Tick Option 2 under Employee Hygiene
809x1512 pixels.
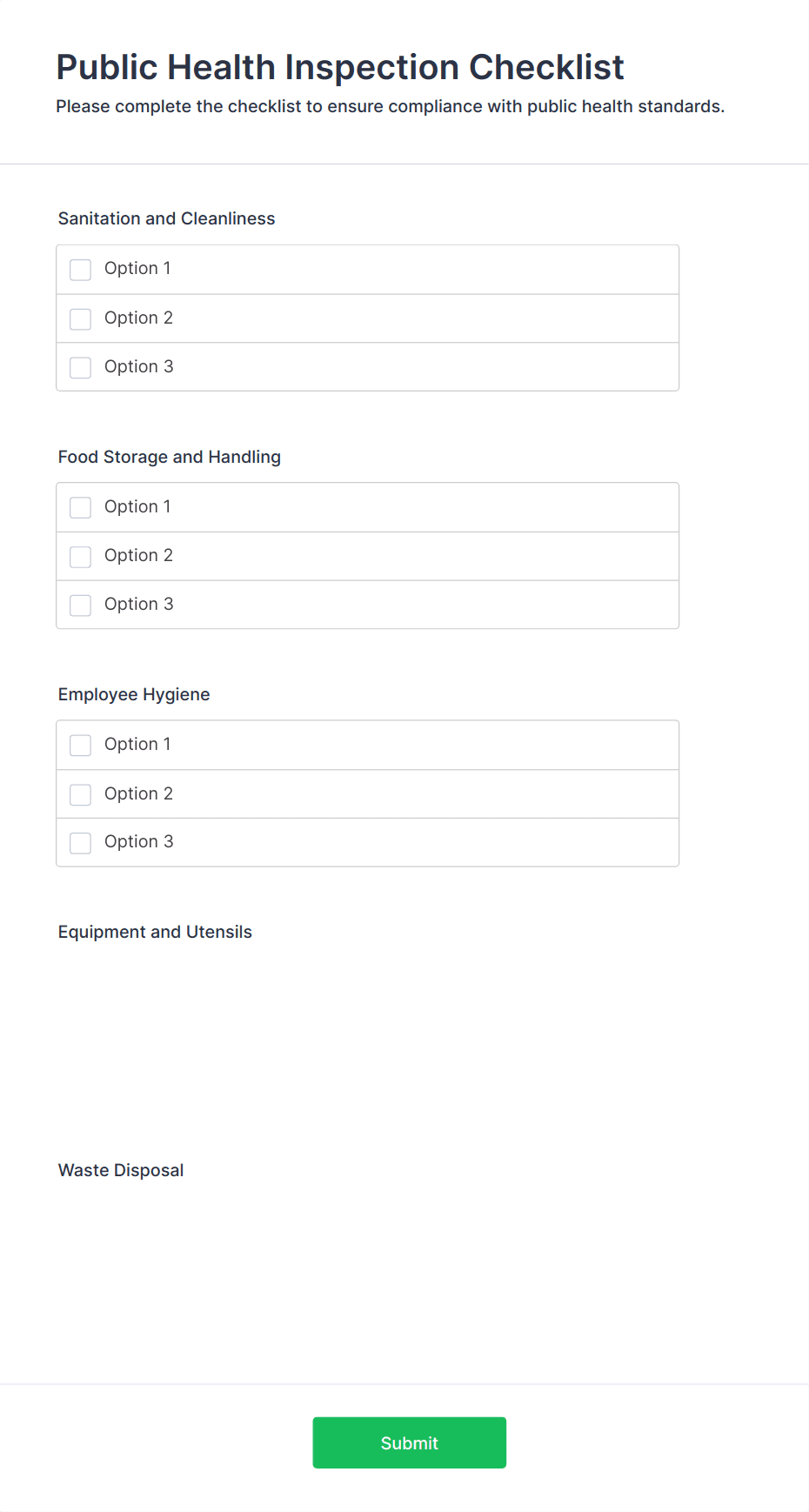click(x=80, y=794)
